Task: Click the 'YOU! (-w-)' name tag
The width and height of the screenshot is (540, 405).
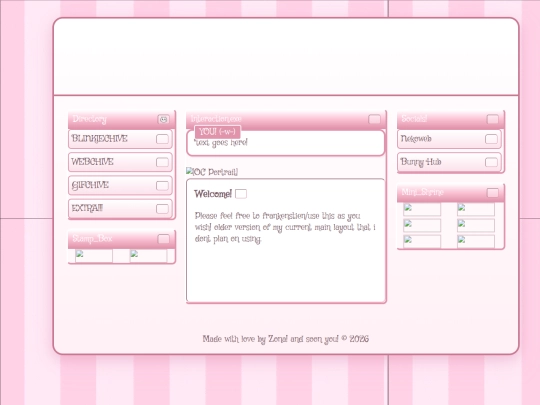Action: [x=217, y=132]
